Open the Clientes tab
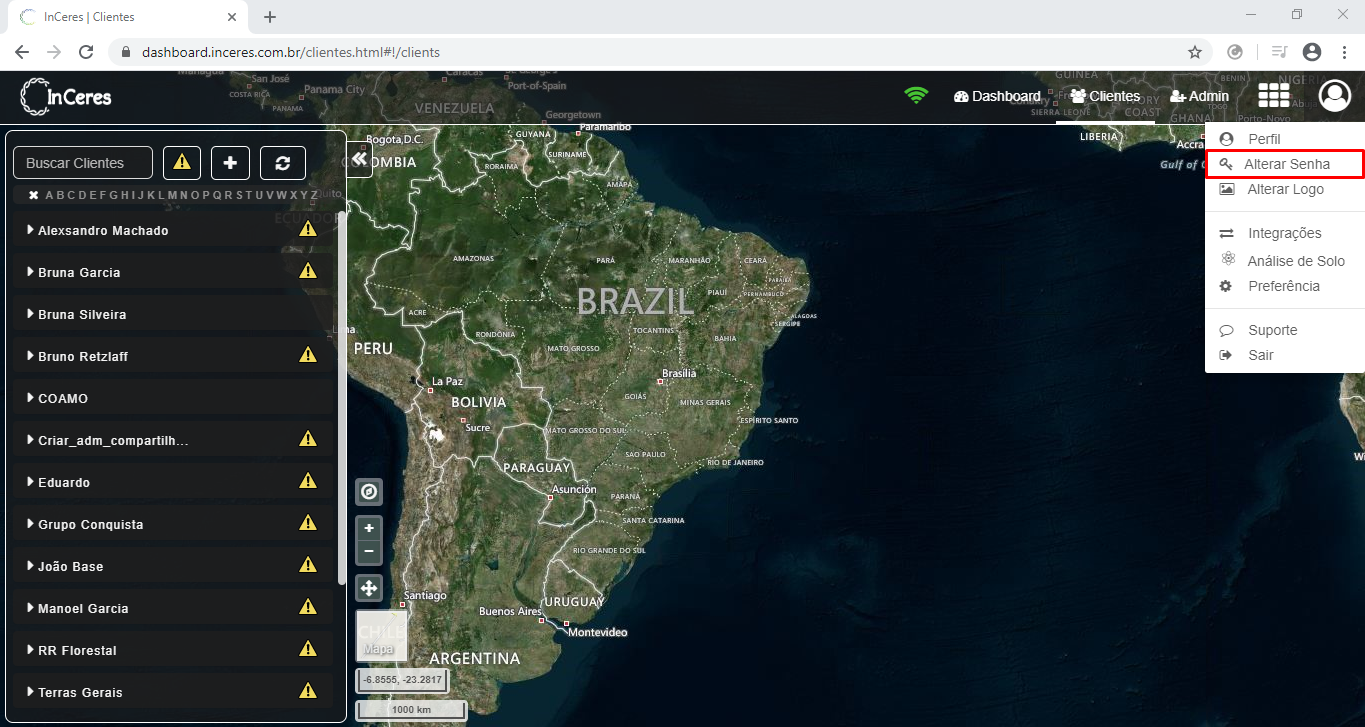This screenshot has height=727, width=1365. coord(1105,96)
